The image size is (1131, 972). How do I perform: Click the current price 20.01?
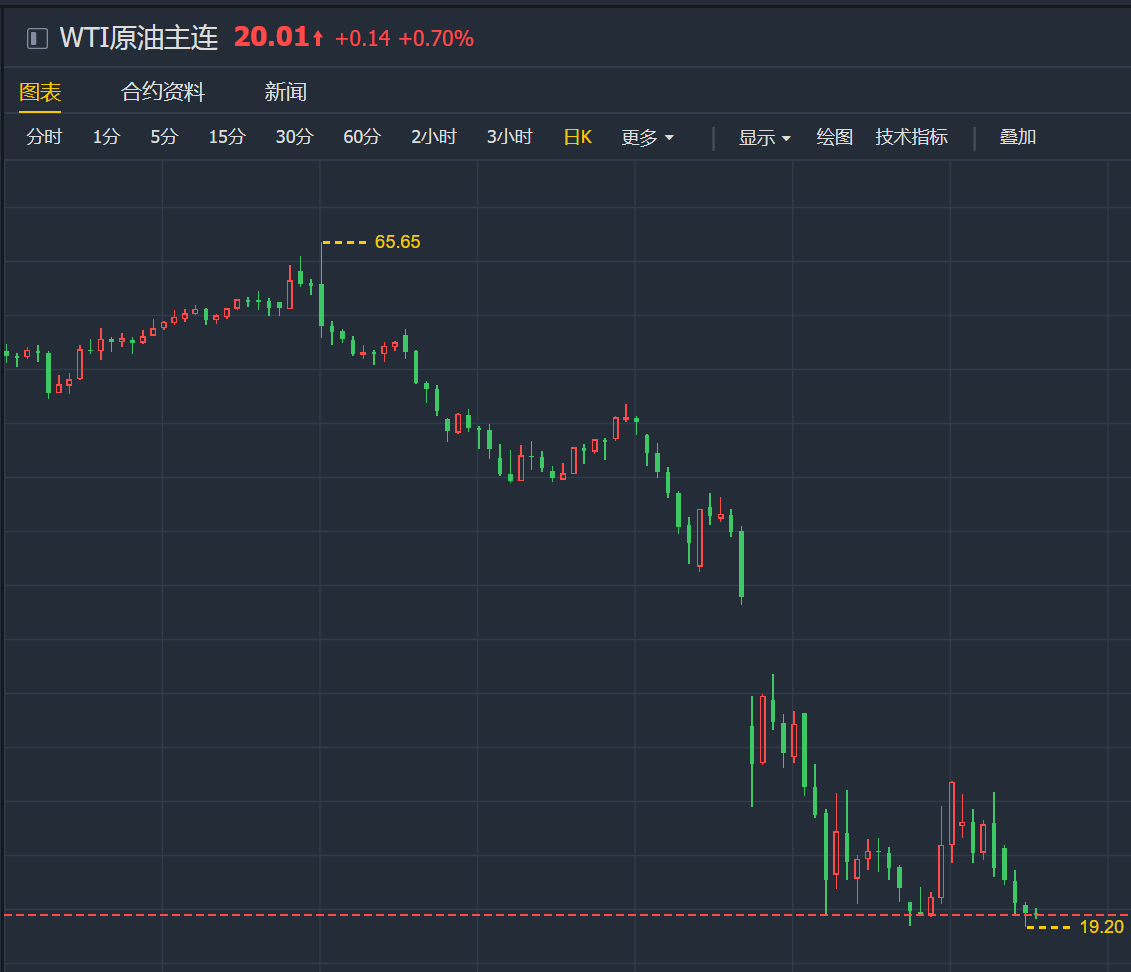pos(271,37)
